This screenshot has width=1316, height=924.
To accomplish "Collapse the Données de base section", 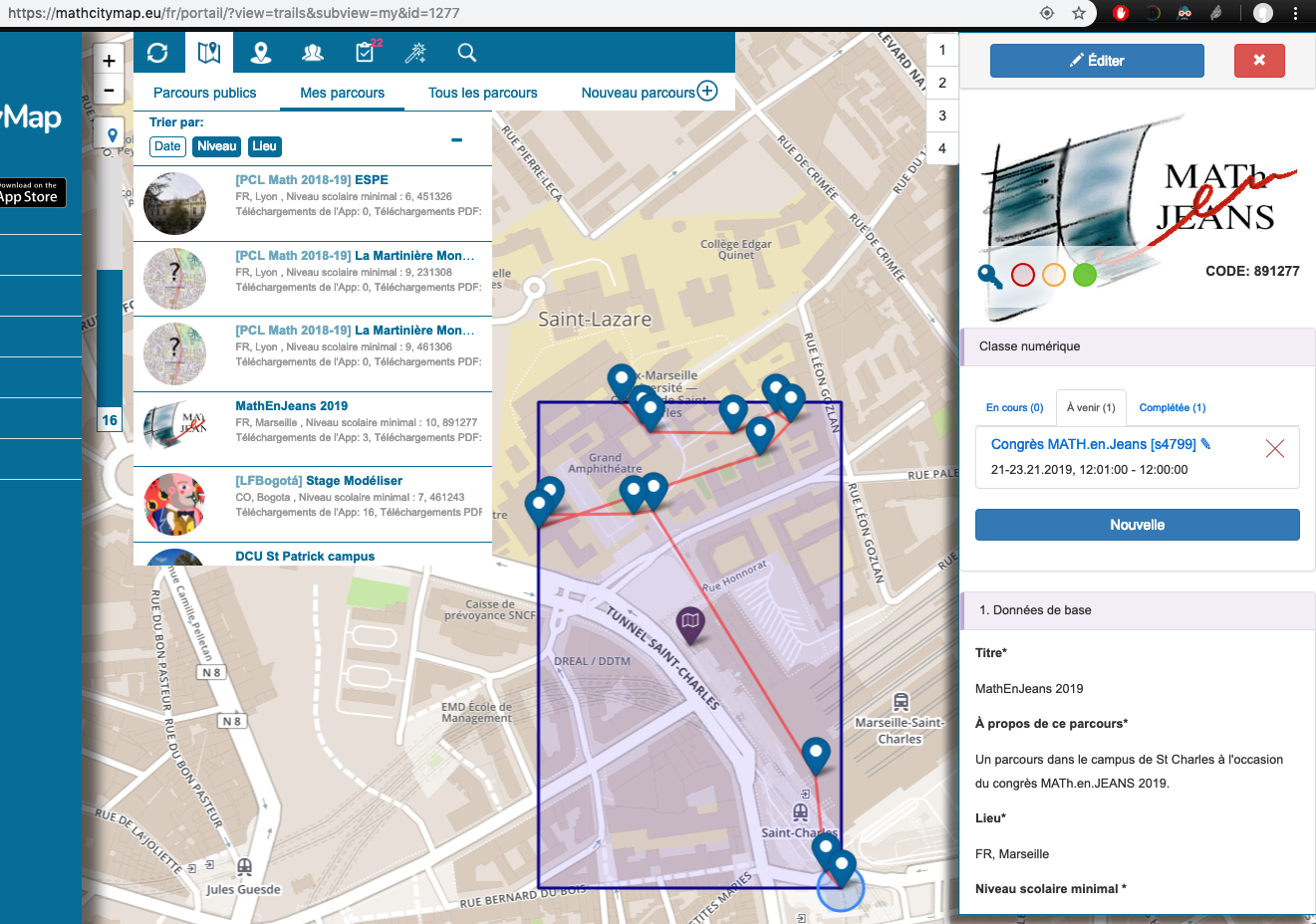I will (x=1136, y=610).
